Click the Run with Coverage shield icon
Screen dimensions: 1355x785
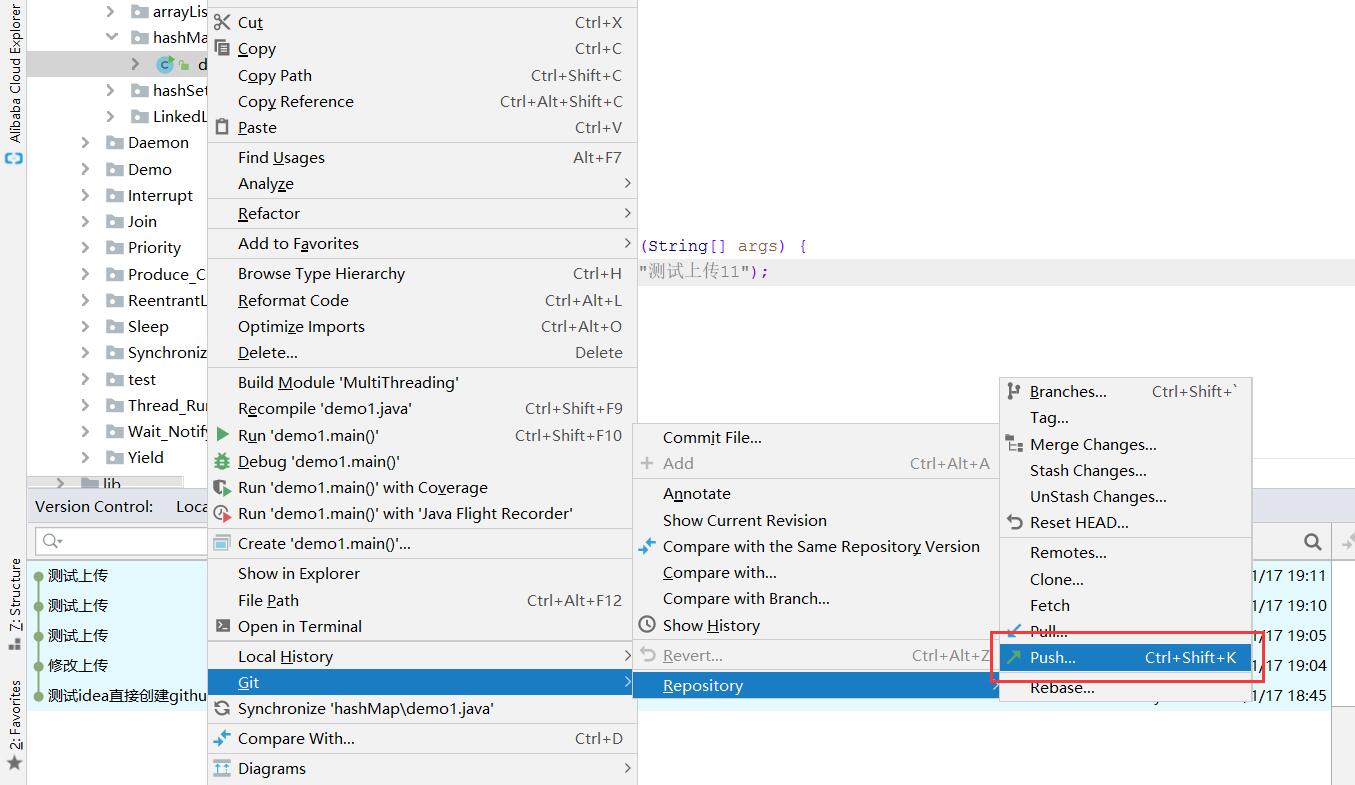[222, 487]
